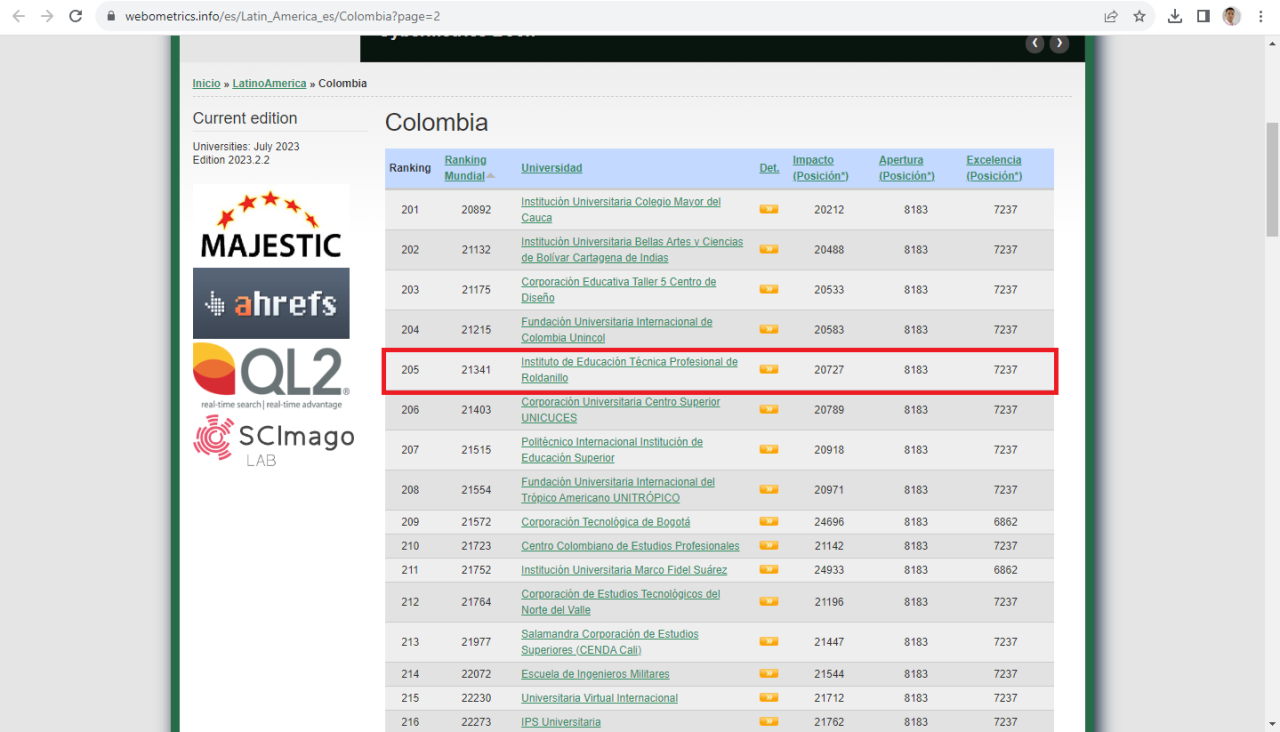Click the browser back arrow
This screenshot has height=732, width=1280.
[18, 16]
